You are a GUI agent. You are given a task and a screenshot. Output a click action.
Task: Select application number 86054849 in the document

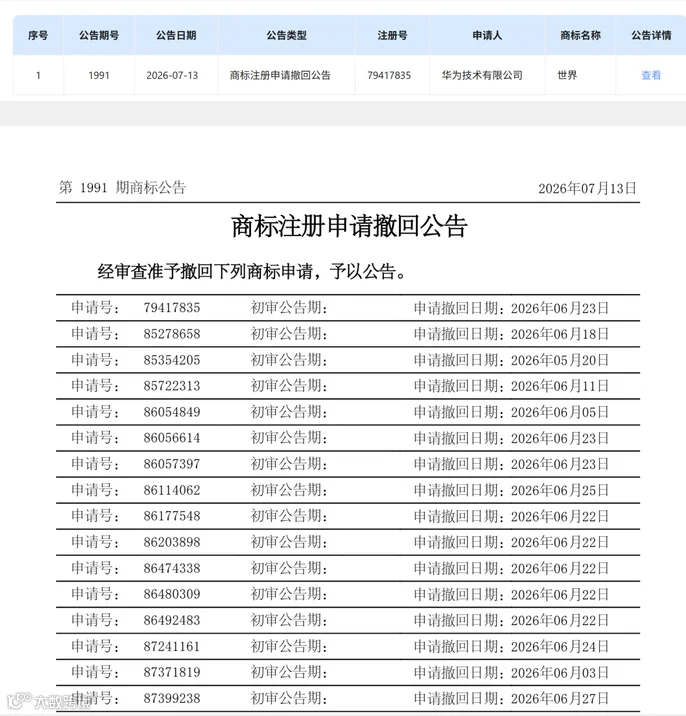(172, 412)
